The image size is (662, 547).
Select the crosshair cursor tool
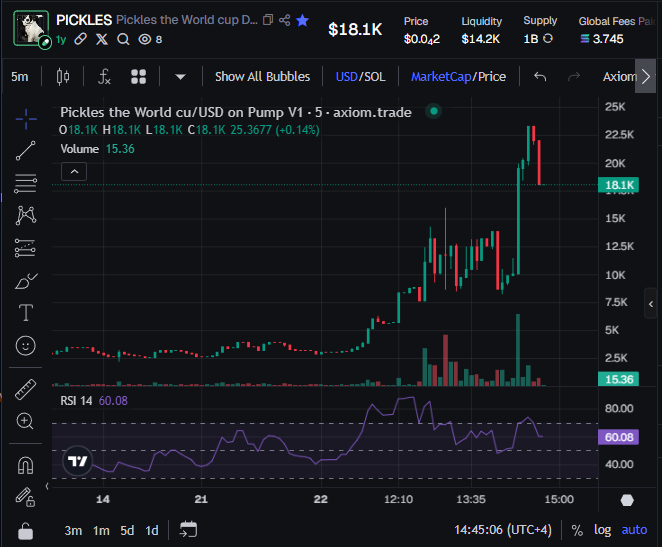coord(26,119)
